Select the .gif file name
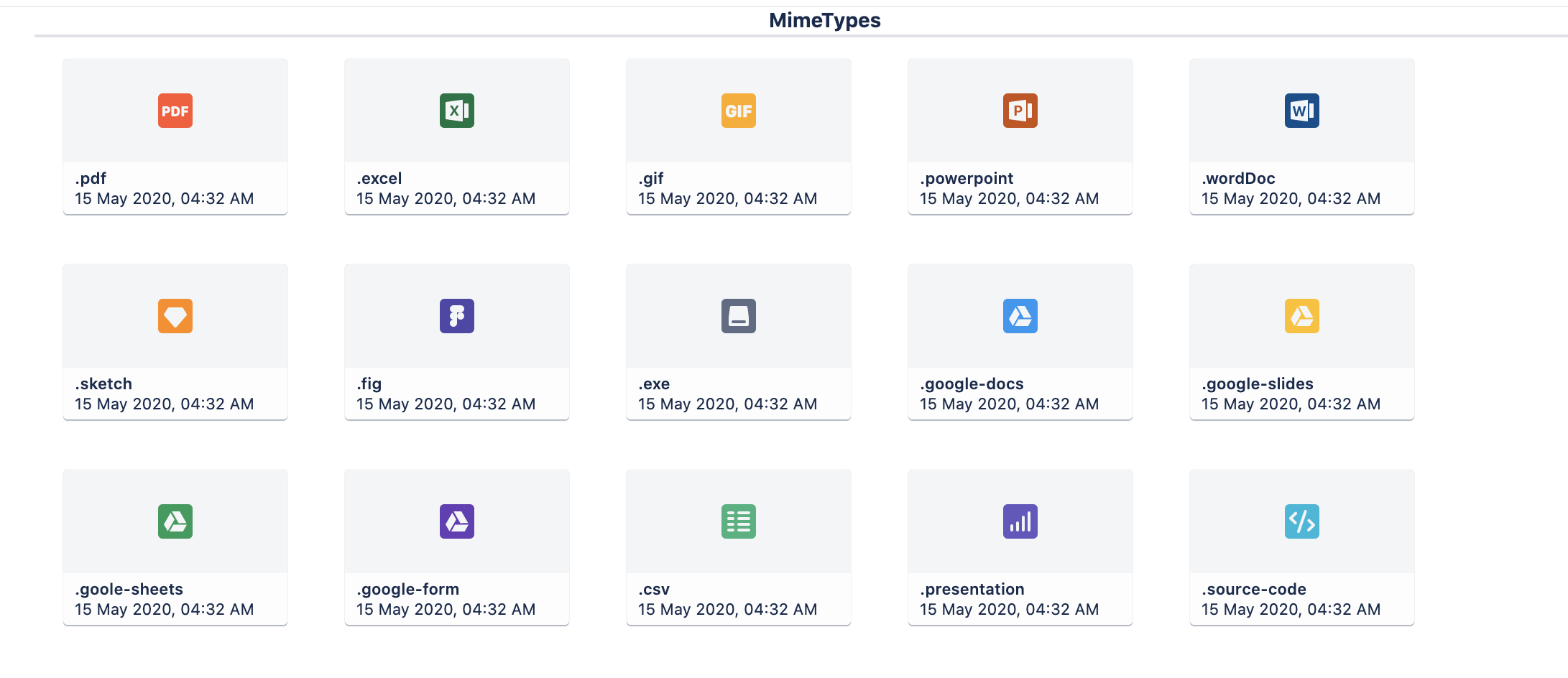The image size is (1568, 678). [651, 178]
